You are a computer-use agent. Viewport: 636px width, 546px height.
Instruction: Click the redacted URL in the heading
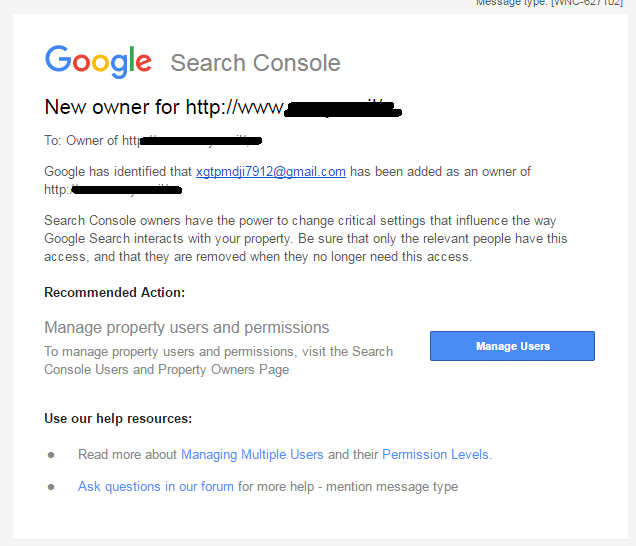pyautogui.click(x=343, y=108)
